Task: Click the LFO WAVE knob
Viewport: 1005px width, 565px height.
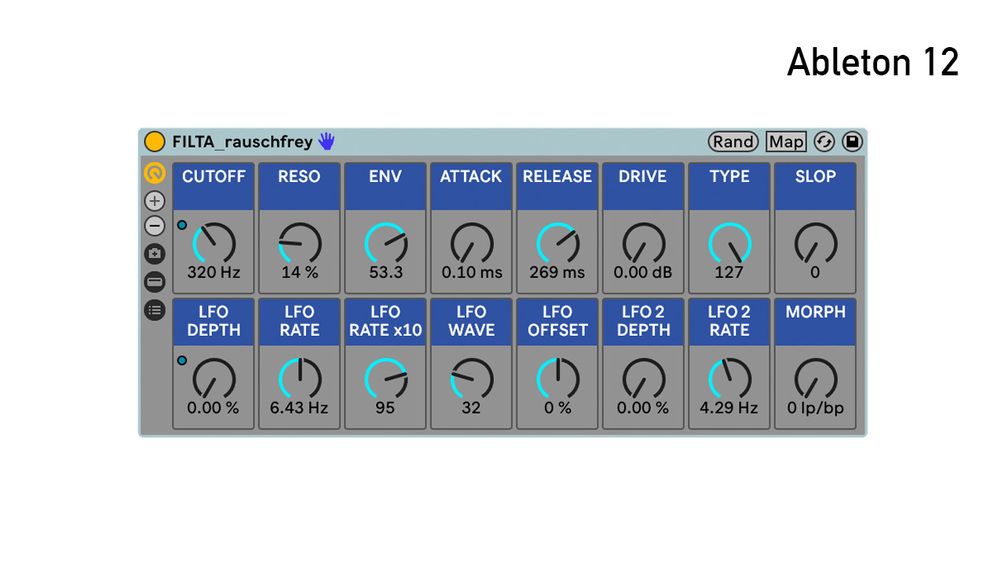Action: 472,379
